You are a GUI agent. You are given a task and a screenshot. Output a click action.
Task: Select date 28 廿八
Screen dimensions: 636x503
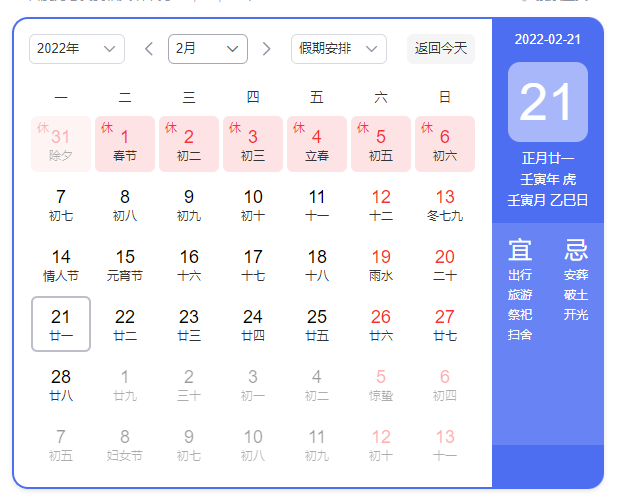pyautogui.click(x=61, y=384)
